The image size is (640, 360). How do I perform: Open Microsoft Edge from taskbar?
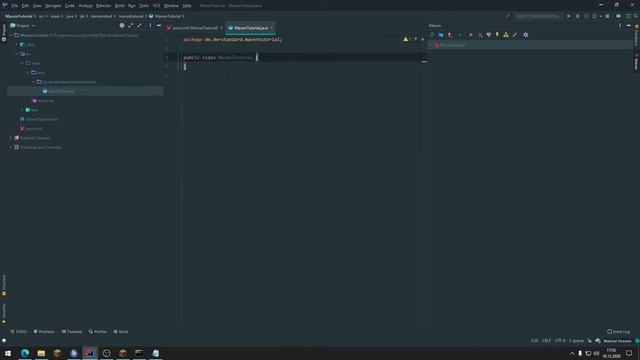pos(25,353)
